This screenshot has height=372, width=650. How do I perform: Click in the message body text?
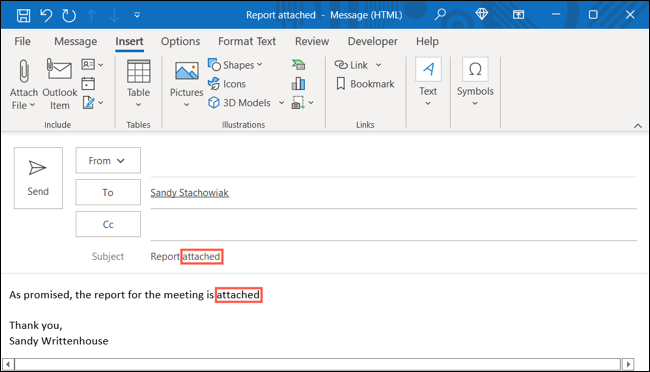pyautogui.click(x=134, y=295)
